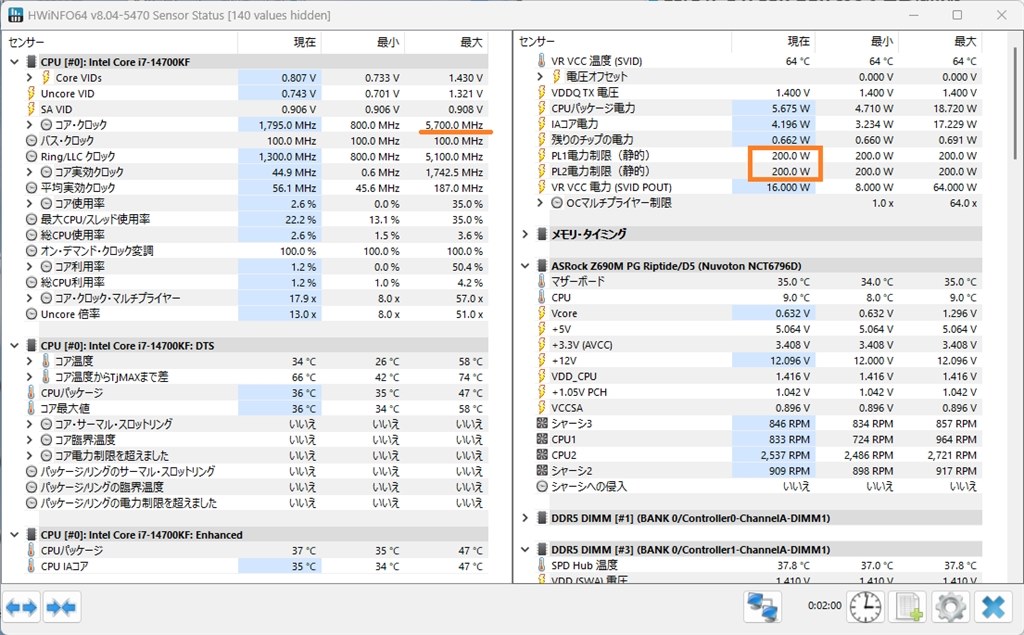Select the DDR5 DIMM [#3] group header

click(751, 549)
